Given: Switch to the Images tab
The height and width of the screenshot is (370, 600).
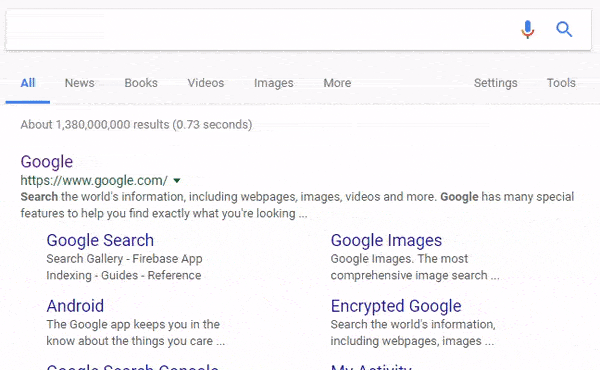Looking at the screenshot, I should [274, 83].
